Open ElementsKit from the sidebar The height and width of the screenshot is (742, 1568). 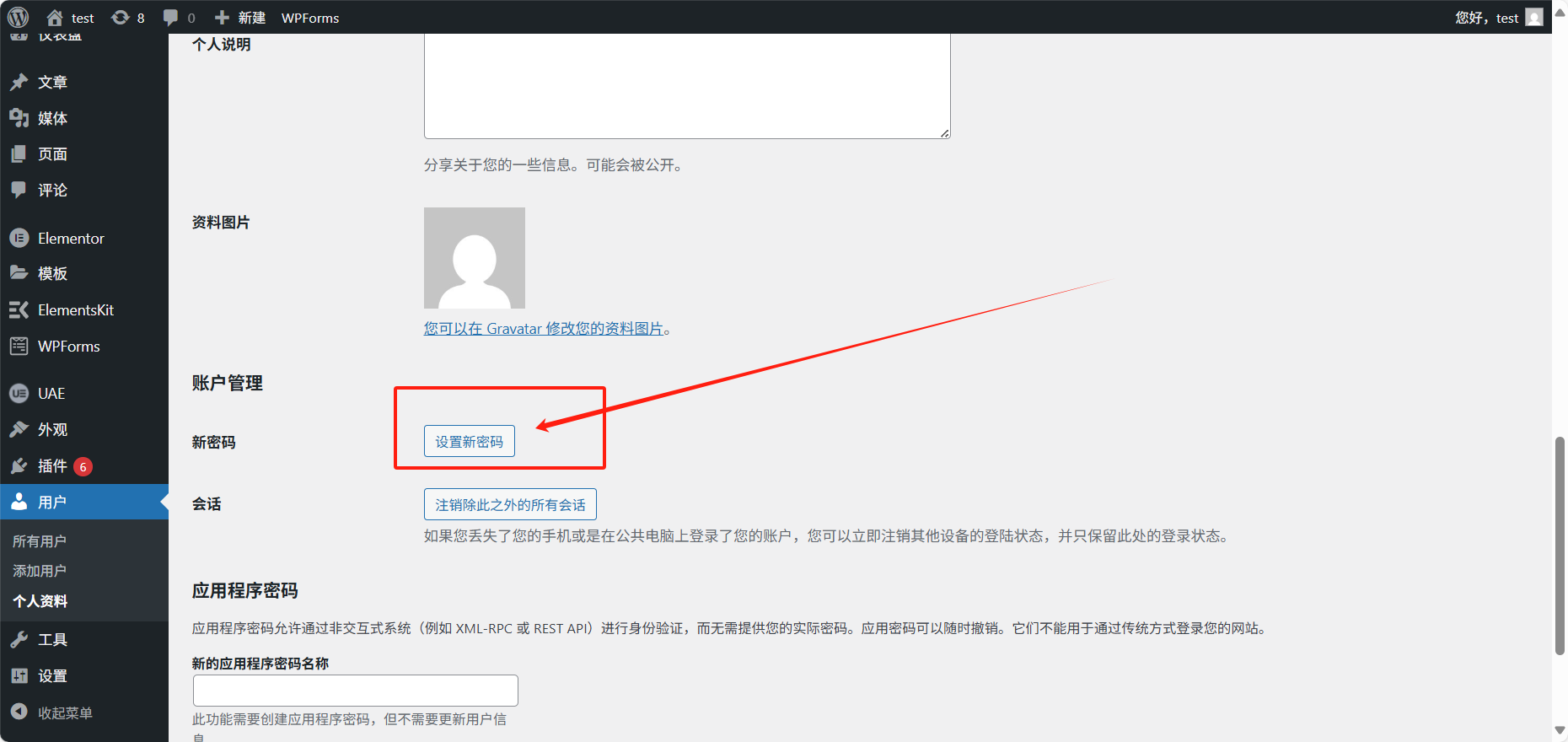point(75,310)
